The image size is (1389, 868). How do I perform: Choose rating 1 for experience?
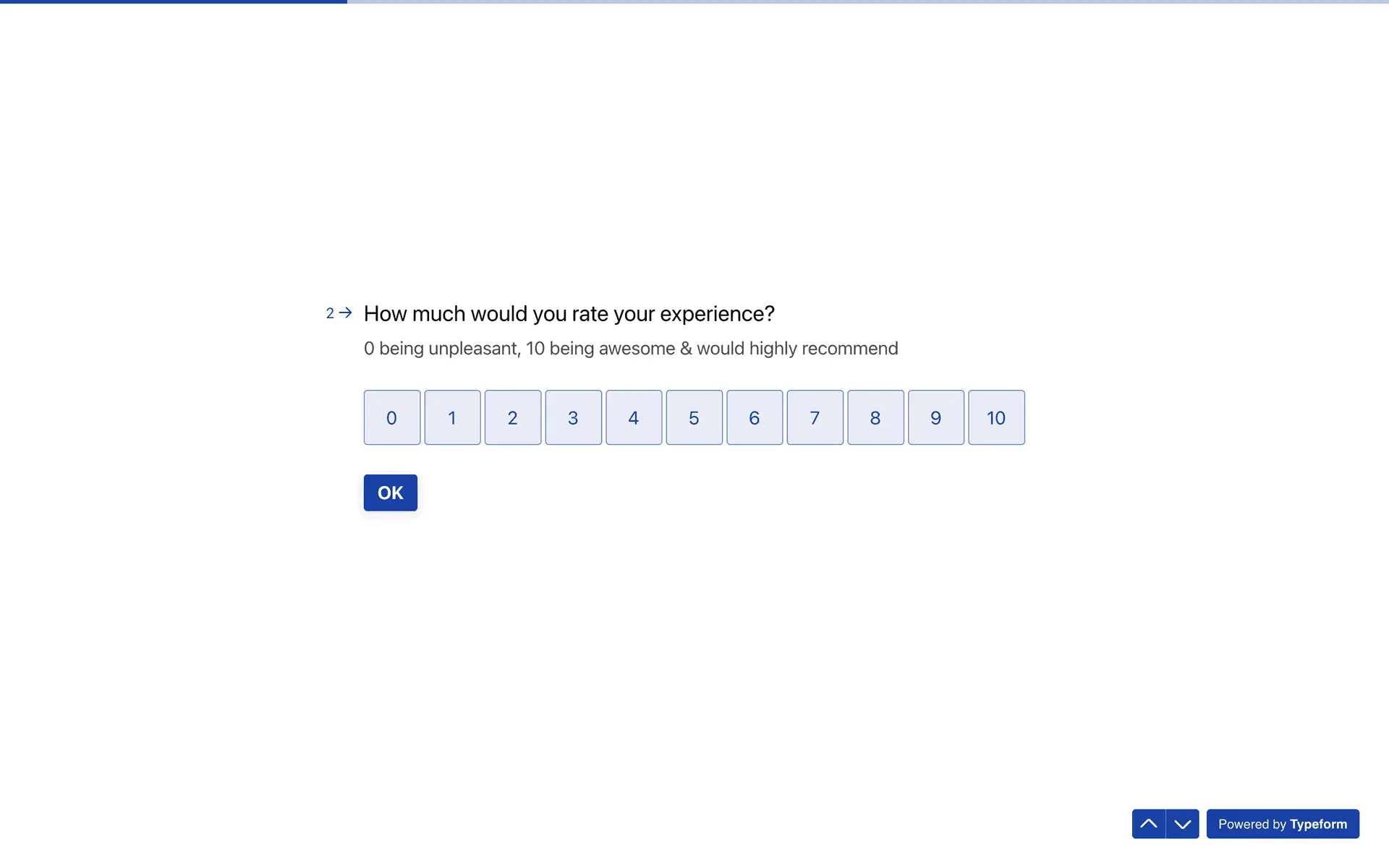pos(452,417)
